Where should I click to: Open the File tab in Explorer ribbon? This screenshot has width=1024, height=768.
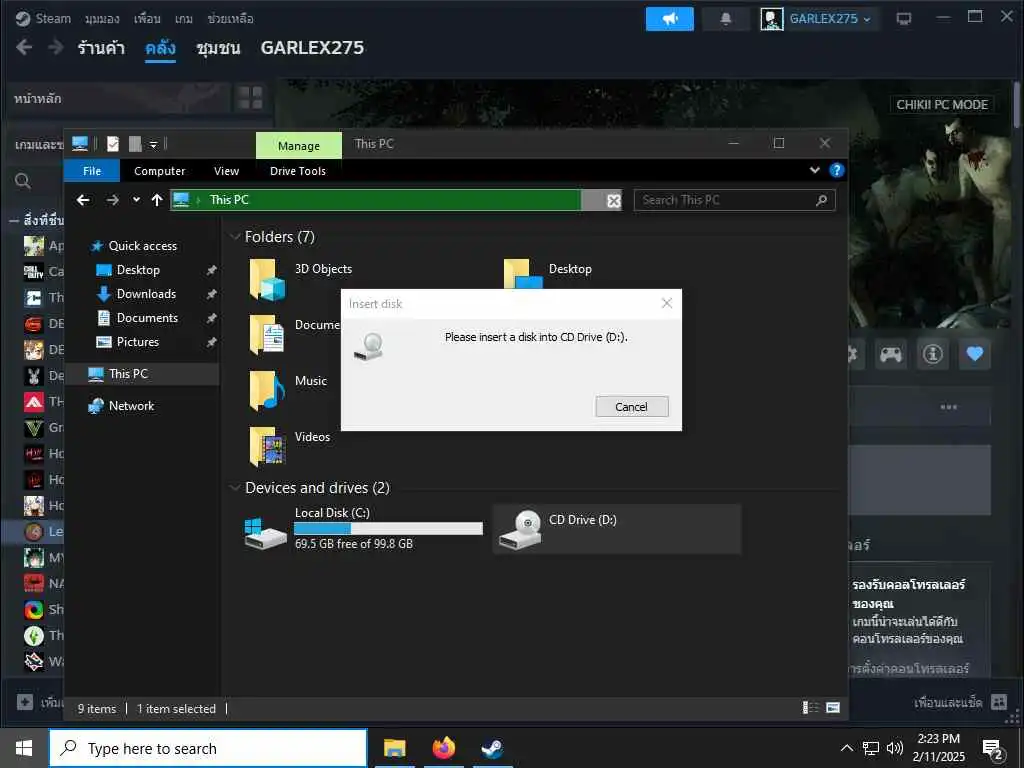click(92, 171)
